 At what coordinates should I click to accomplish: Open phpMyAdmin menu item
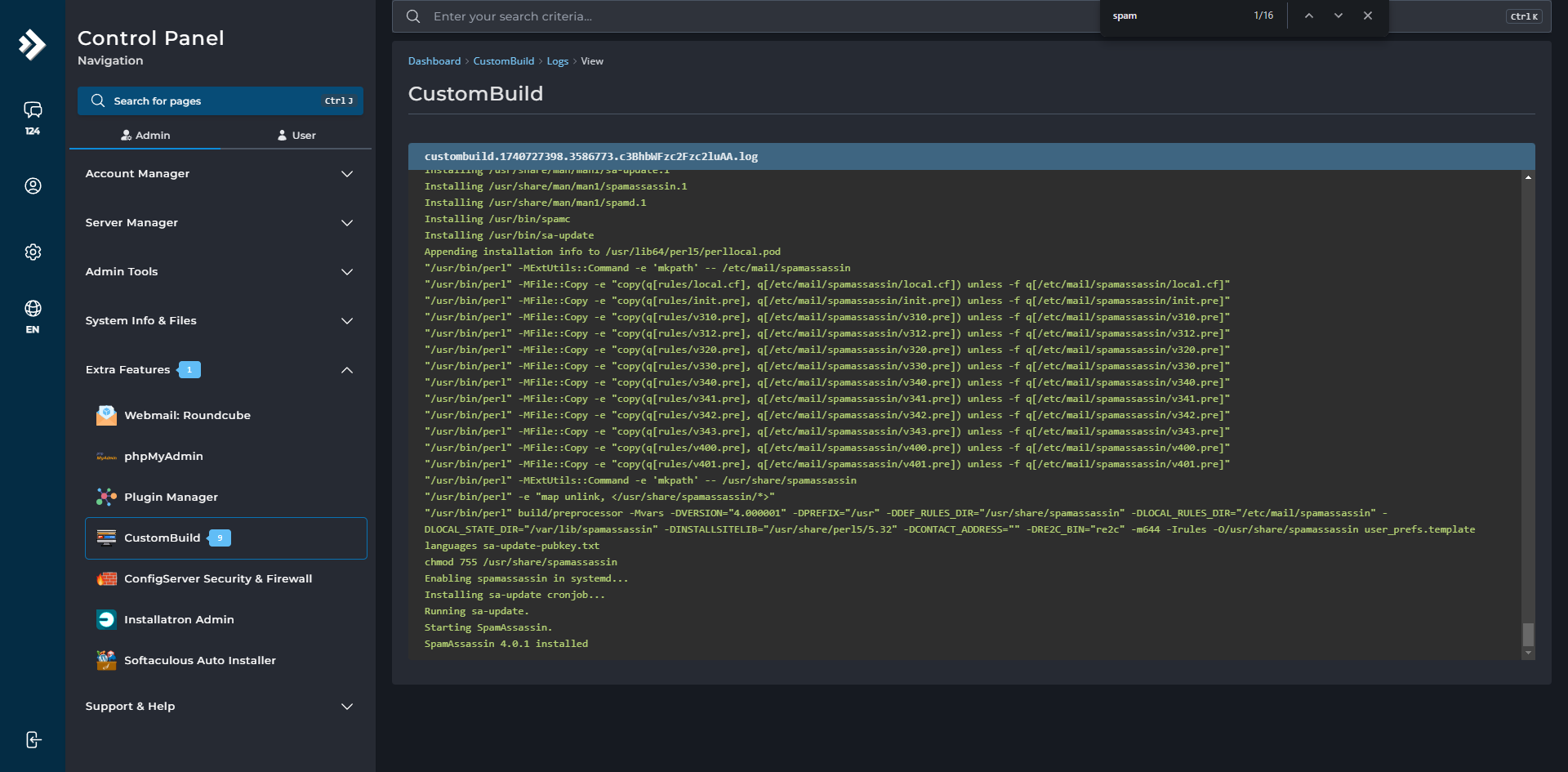(226, 456)
